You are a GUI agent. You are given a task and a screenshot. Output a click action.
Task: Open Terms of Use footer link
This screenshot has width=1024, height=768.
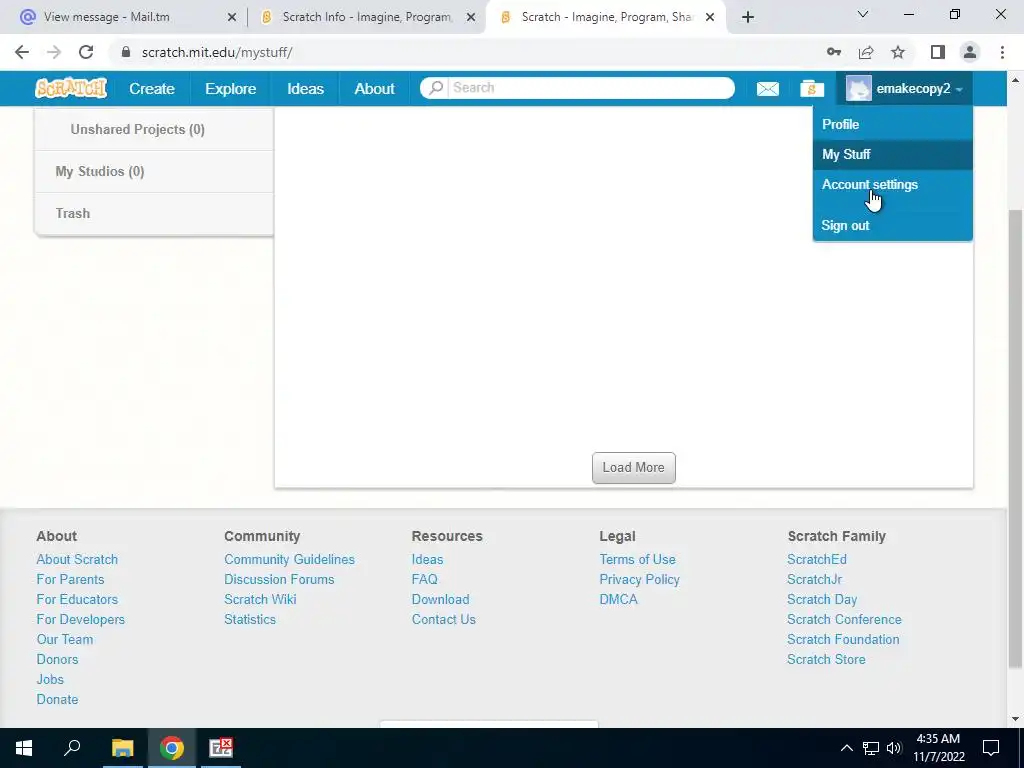coord(637,559)
